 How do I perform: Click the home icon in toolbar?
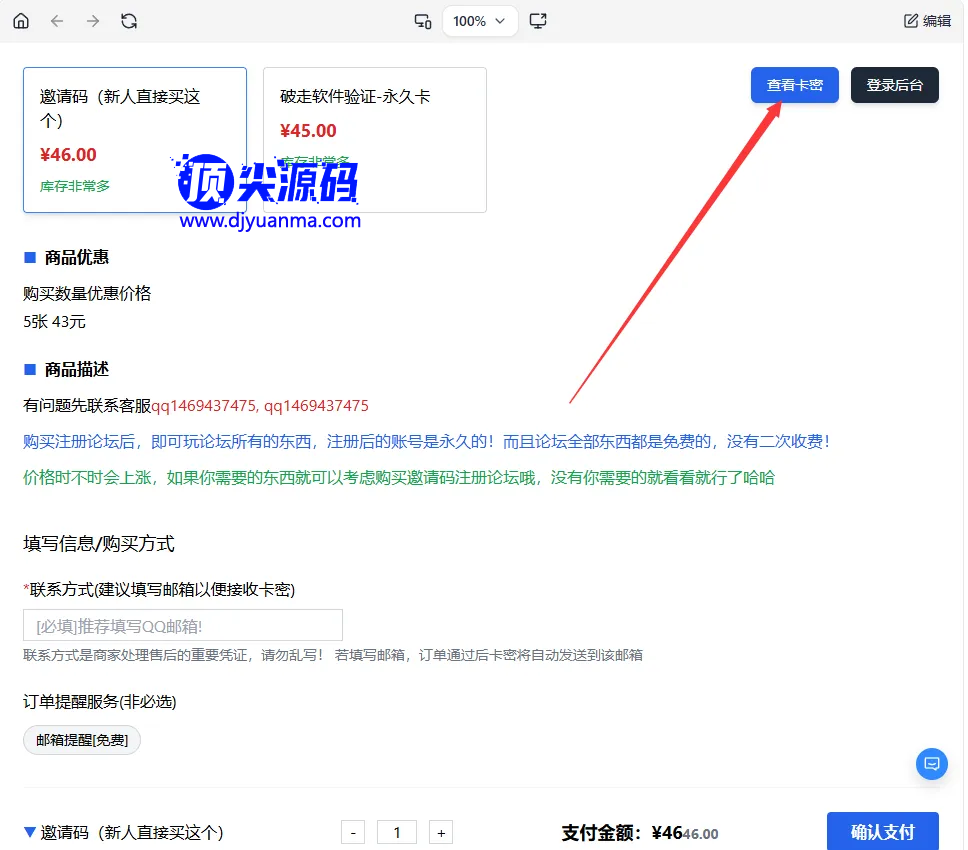(x=21, y=21)
